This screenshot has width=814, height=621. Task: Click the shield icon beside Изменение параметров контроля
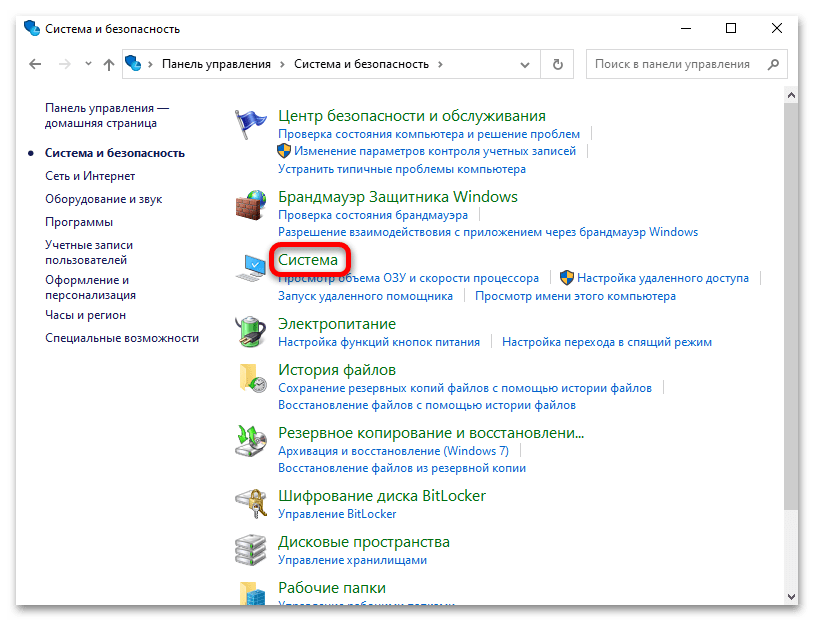(x=284, y=151)
